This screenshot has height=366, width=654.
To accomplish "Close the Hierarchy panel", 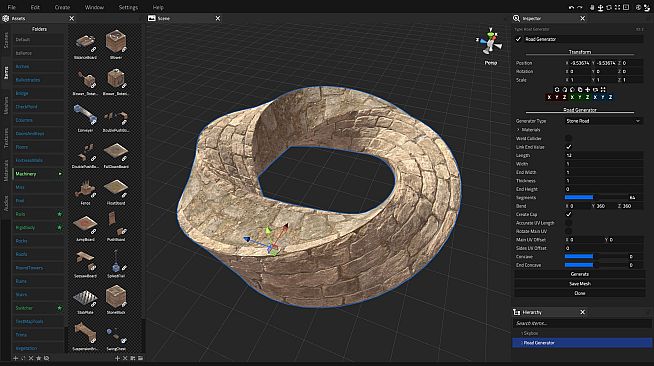I will point(582,312).
